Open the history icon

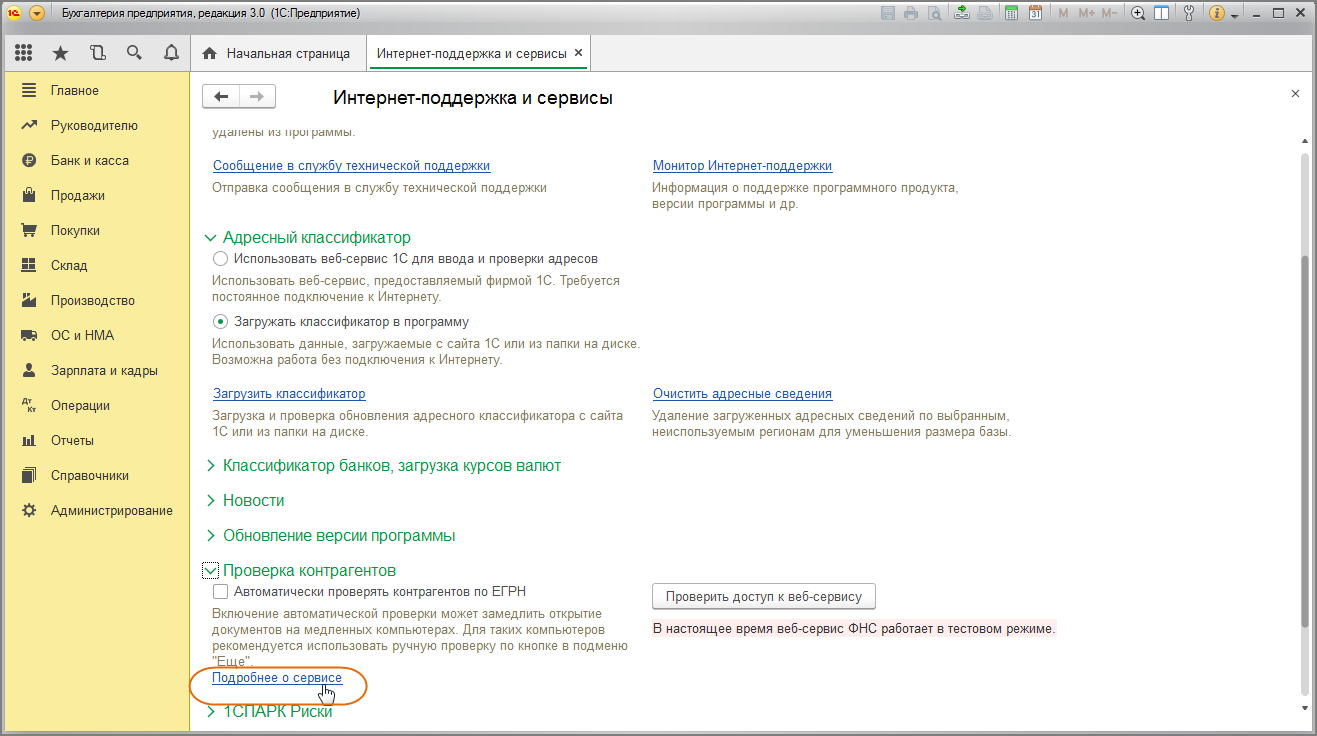pos(97,53)
